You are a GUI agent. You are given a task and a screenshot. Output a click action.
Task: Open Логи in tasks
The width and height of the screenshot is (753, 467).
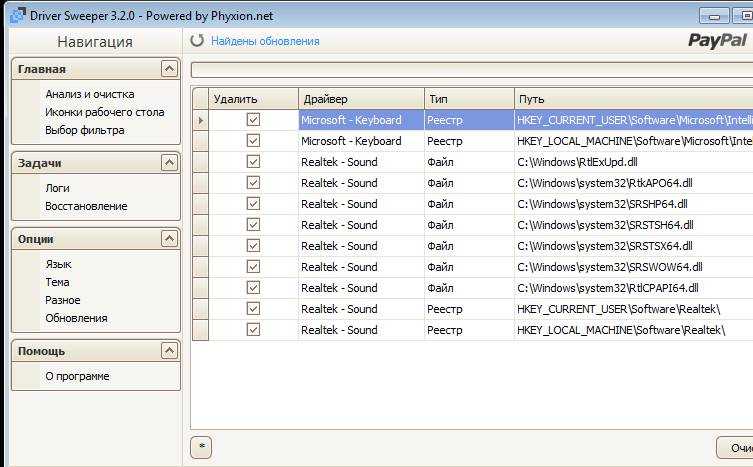(x=58, y=188)
